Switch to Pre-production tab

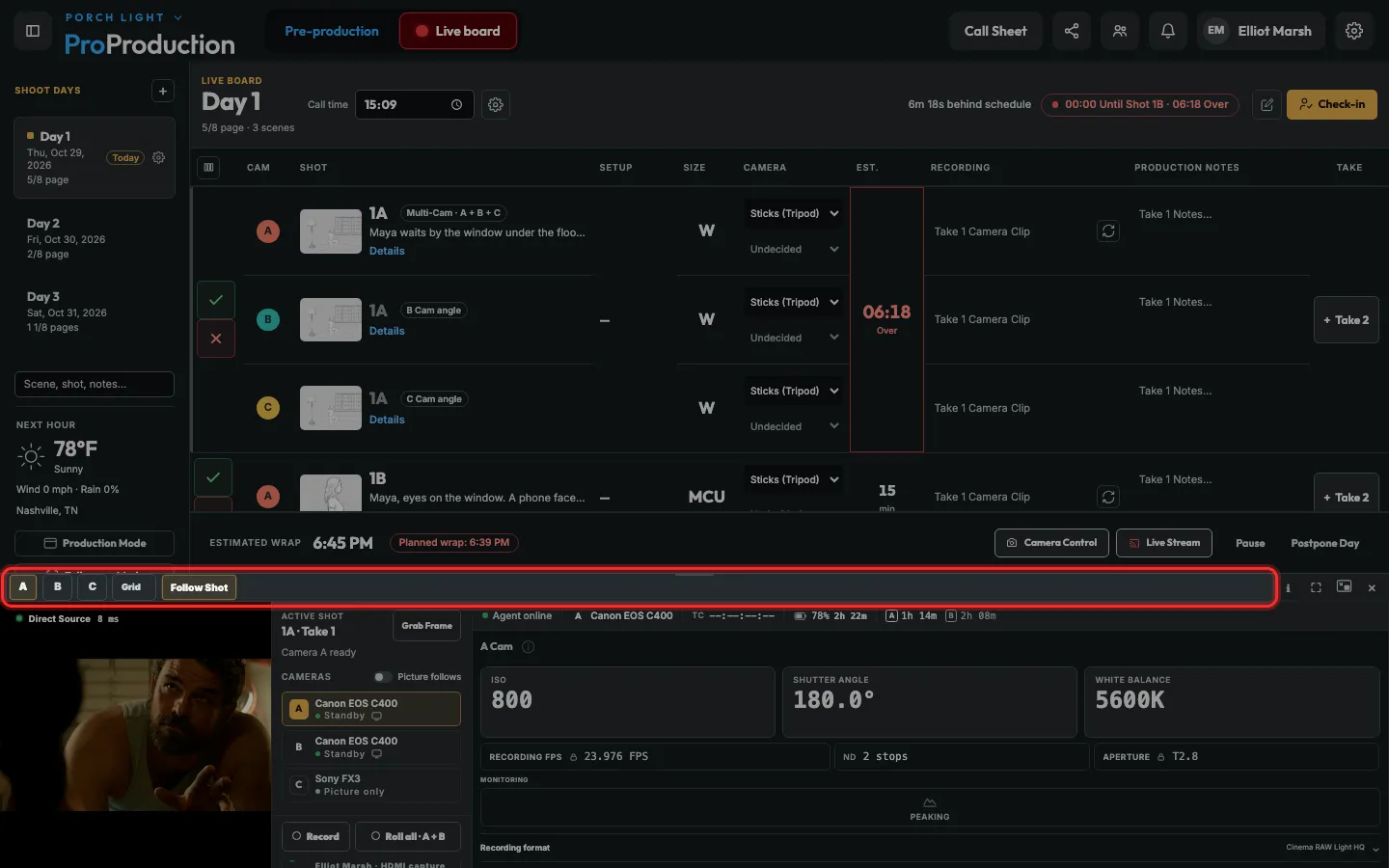332,31
